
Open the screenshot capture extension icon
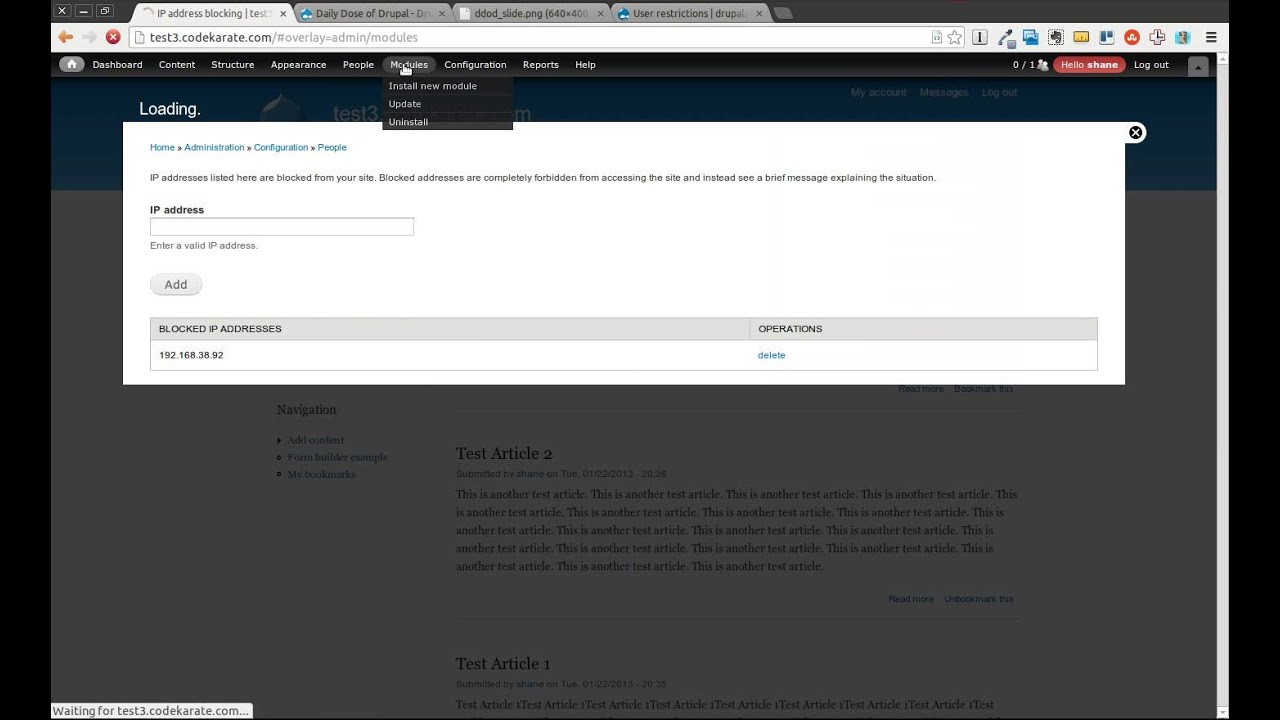1030,37
